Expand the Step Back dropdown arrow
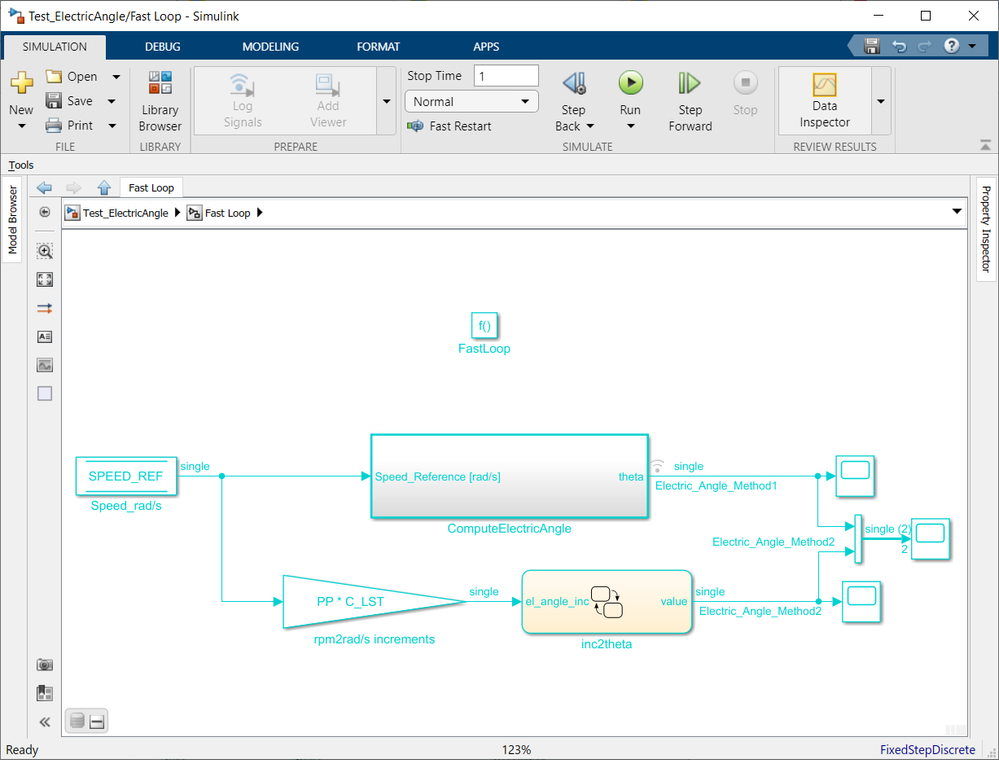This screenshot has width=999, height=760. [x=590, y=126]
